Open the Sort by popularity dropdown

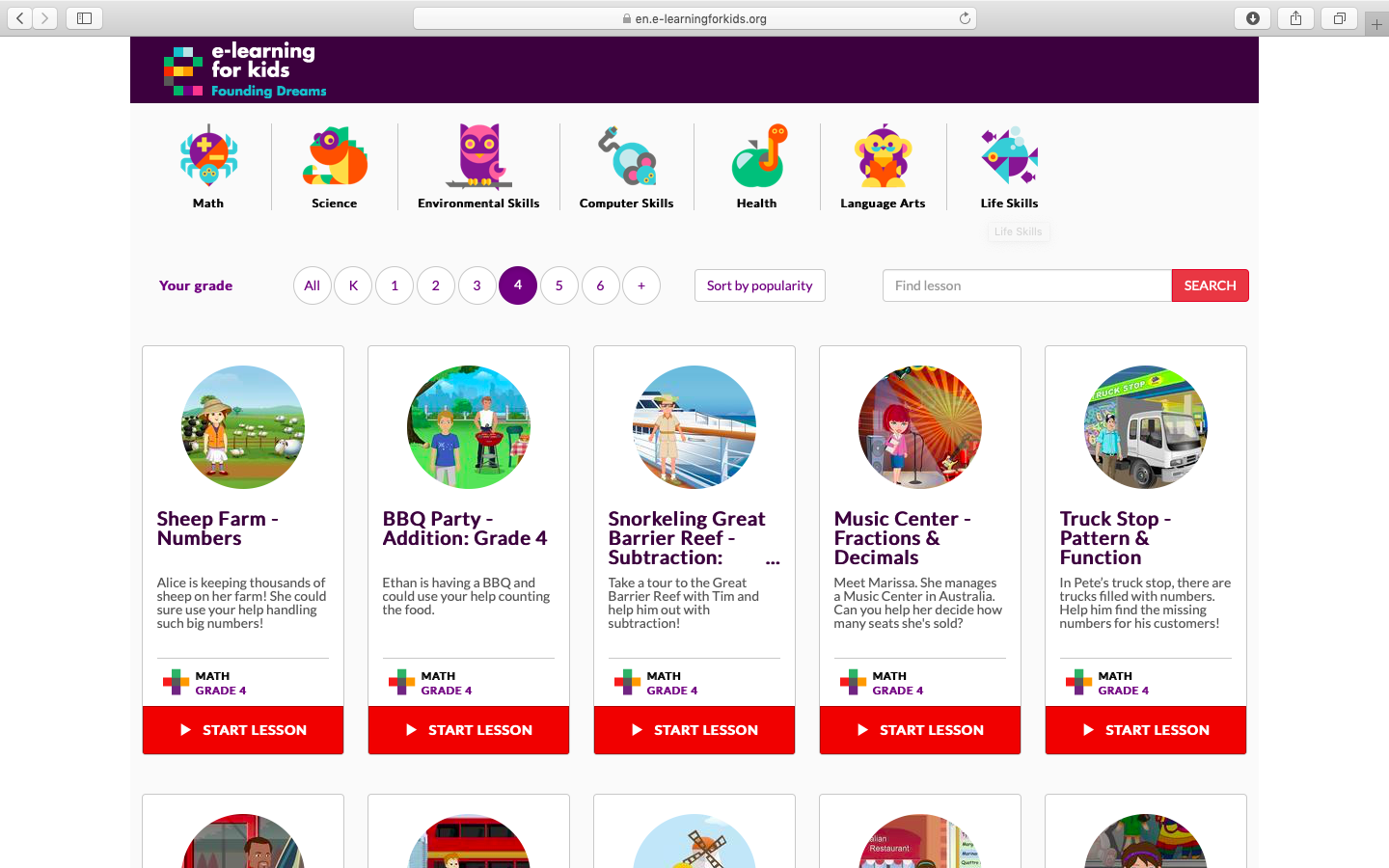[x=759, y=285]
